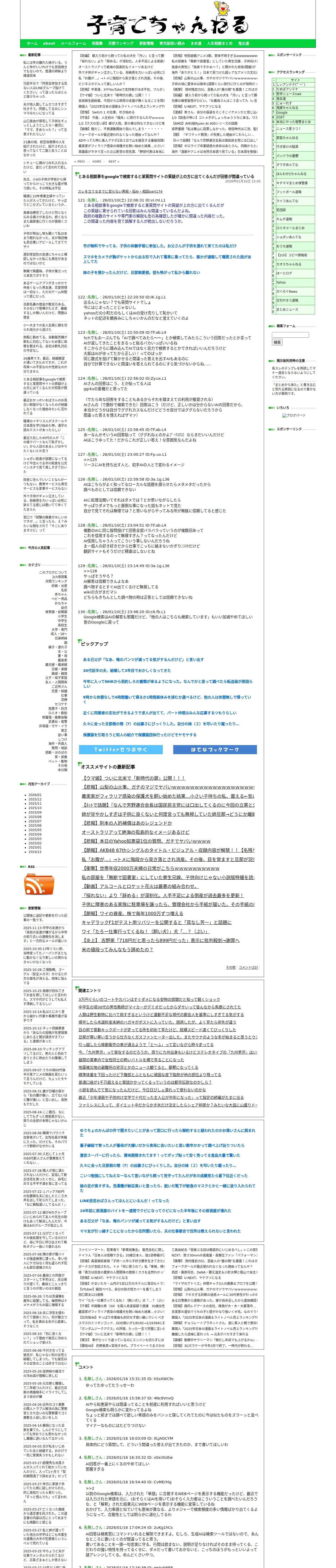Share via Twitterでつぶやく button
336x1568 pixels.
121,749
